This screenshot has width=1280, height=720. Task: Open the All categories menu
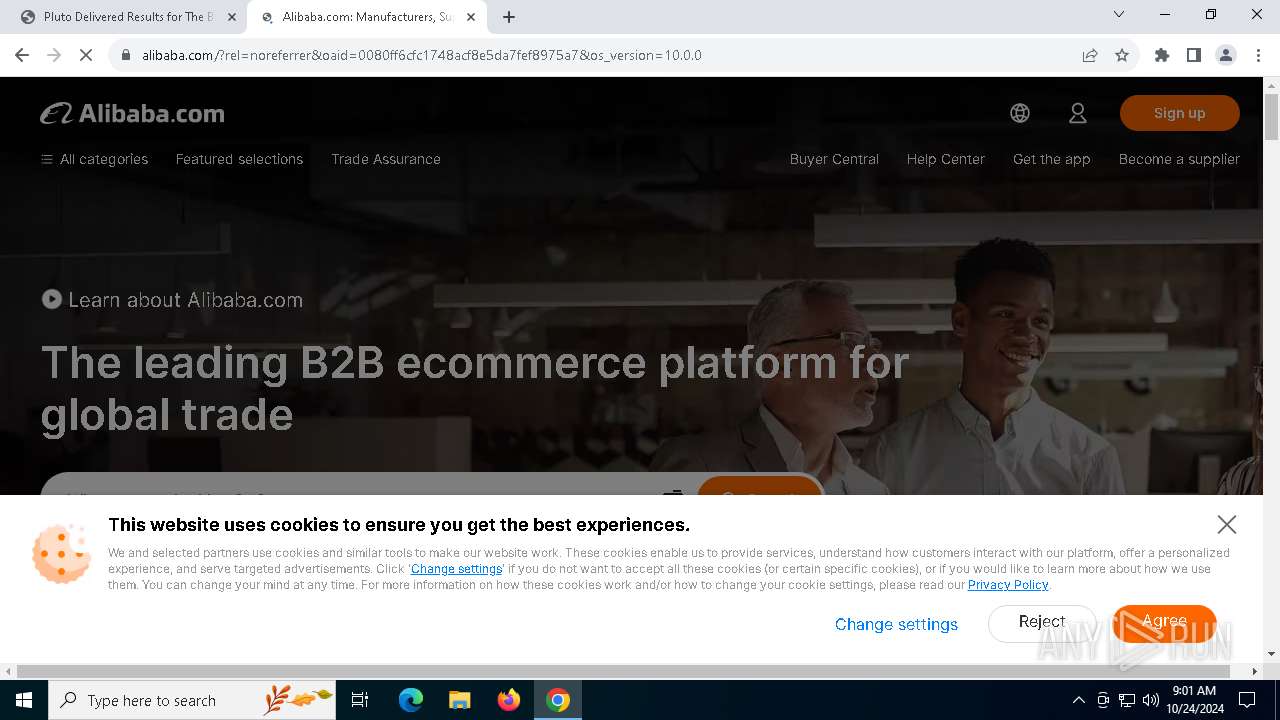[x=94, y=159]
